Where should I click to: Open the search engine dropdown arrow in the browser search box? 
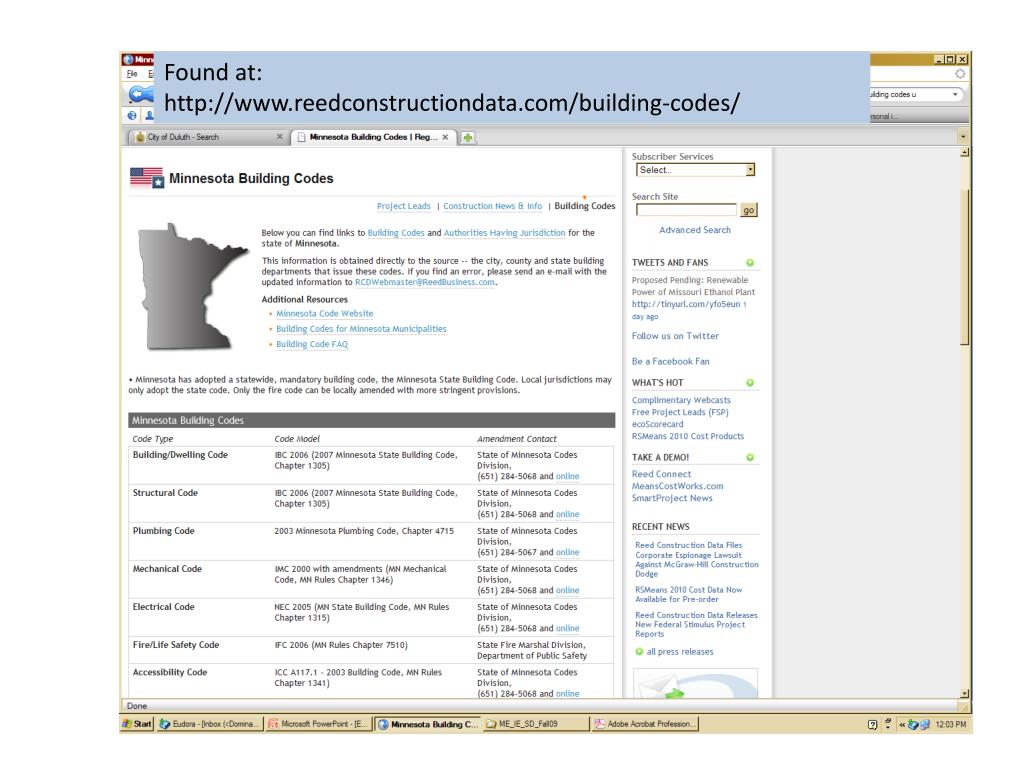pos(955,95)
